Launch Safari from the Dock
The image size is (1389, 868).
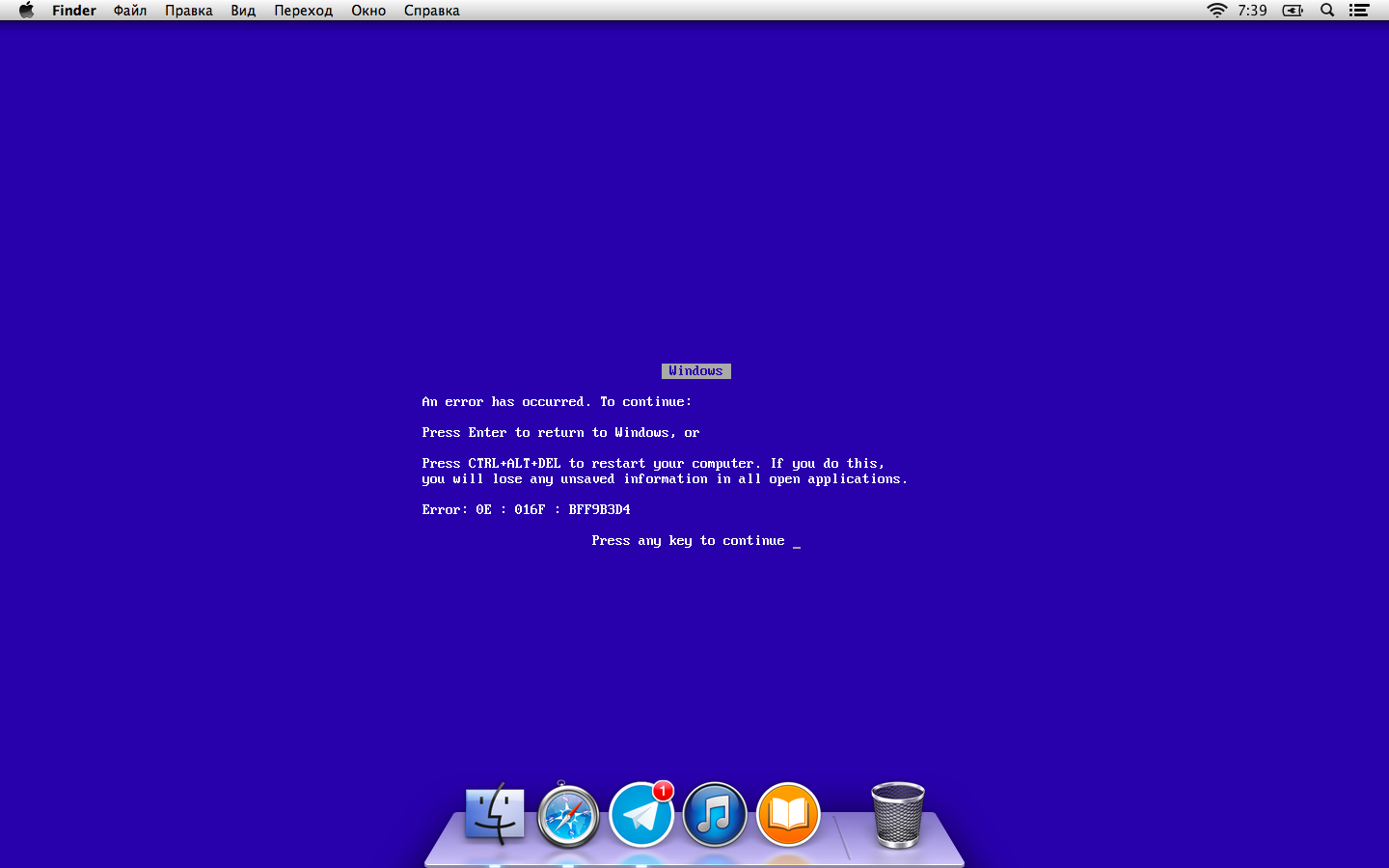click(568, 815)
